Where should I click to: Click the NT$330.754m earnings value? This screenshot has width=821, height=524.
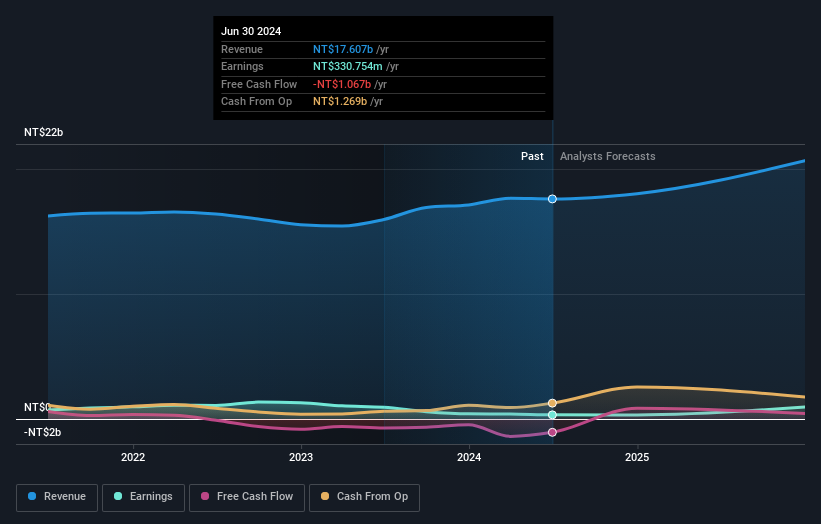click(348, 66)
